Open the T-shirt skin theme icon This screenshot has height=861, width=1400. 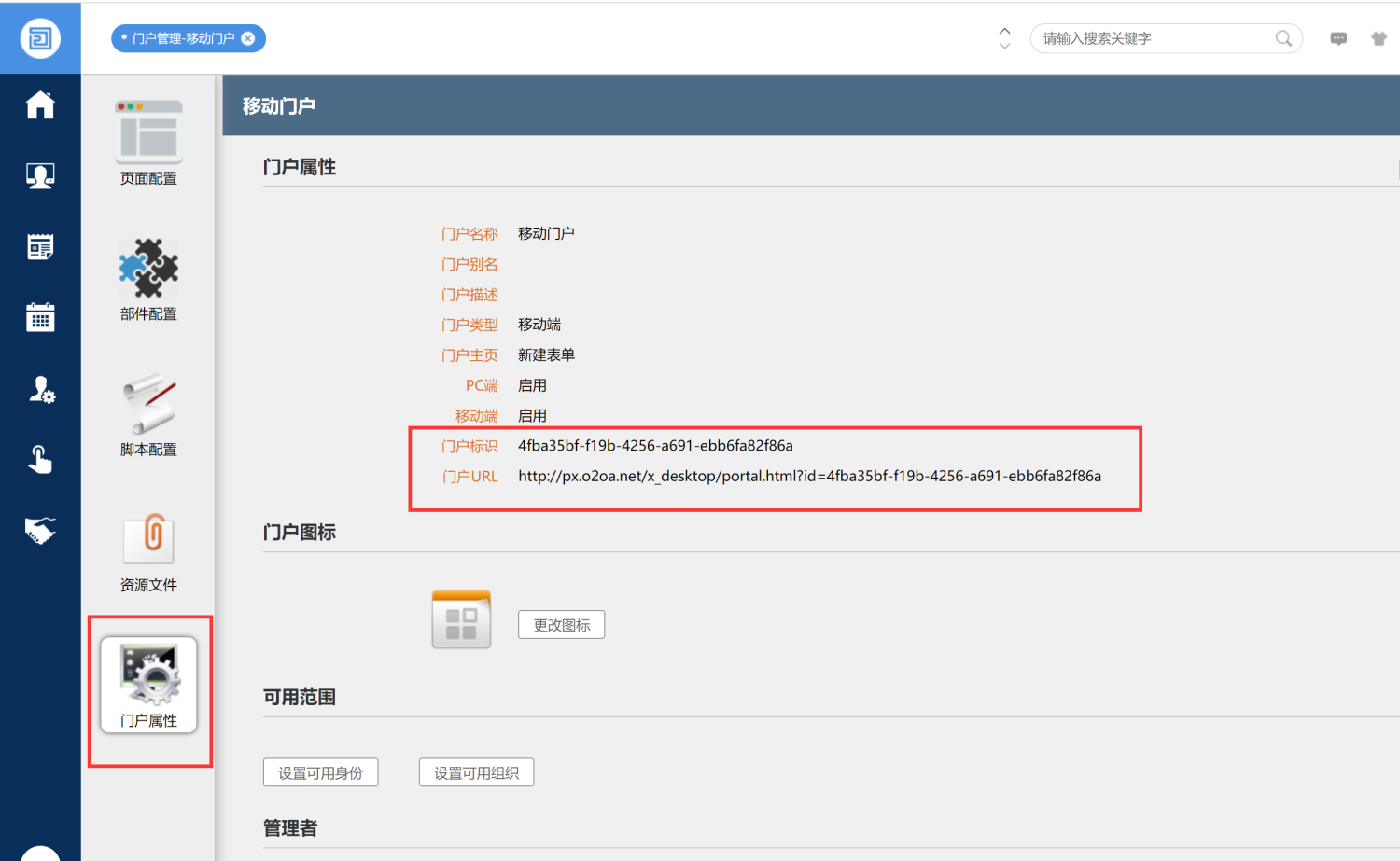point(1379,38)
